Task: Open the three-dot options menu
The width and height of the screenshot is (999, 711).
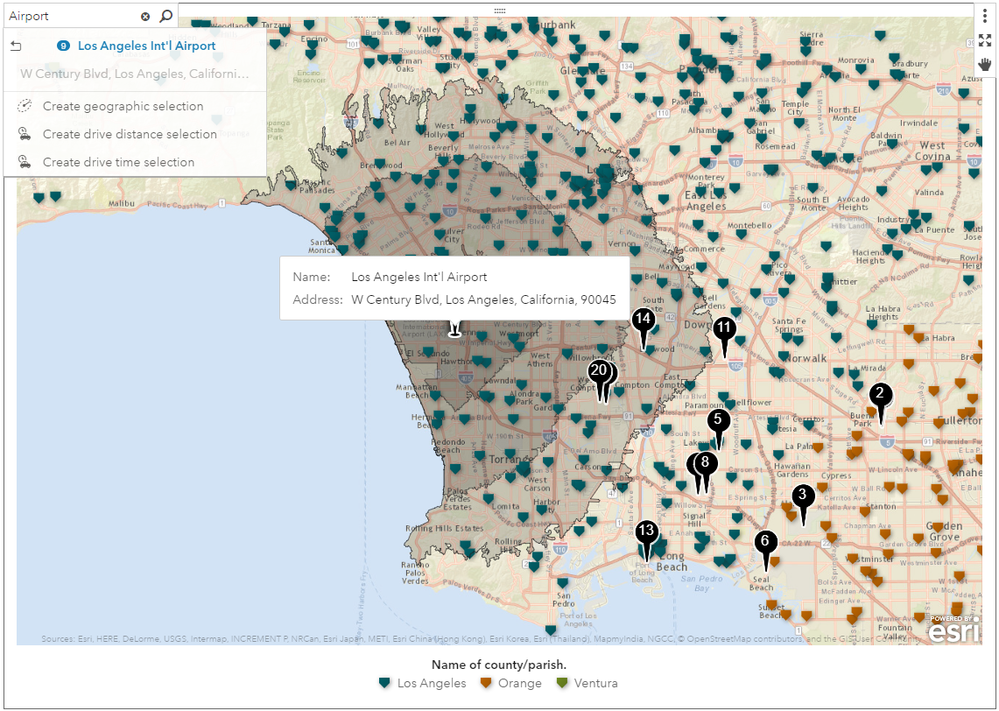Action: point(985,16)
